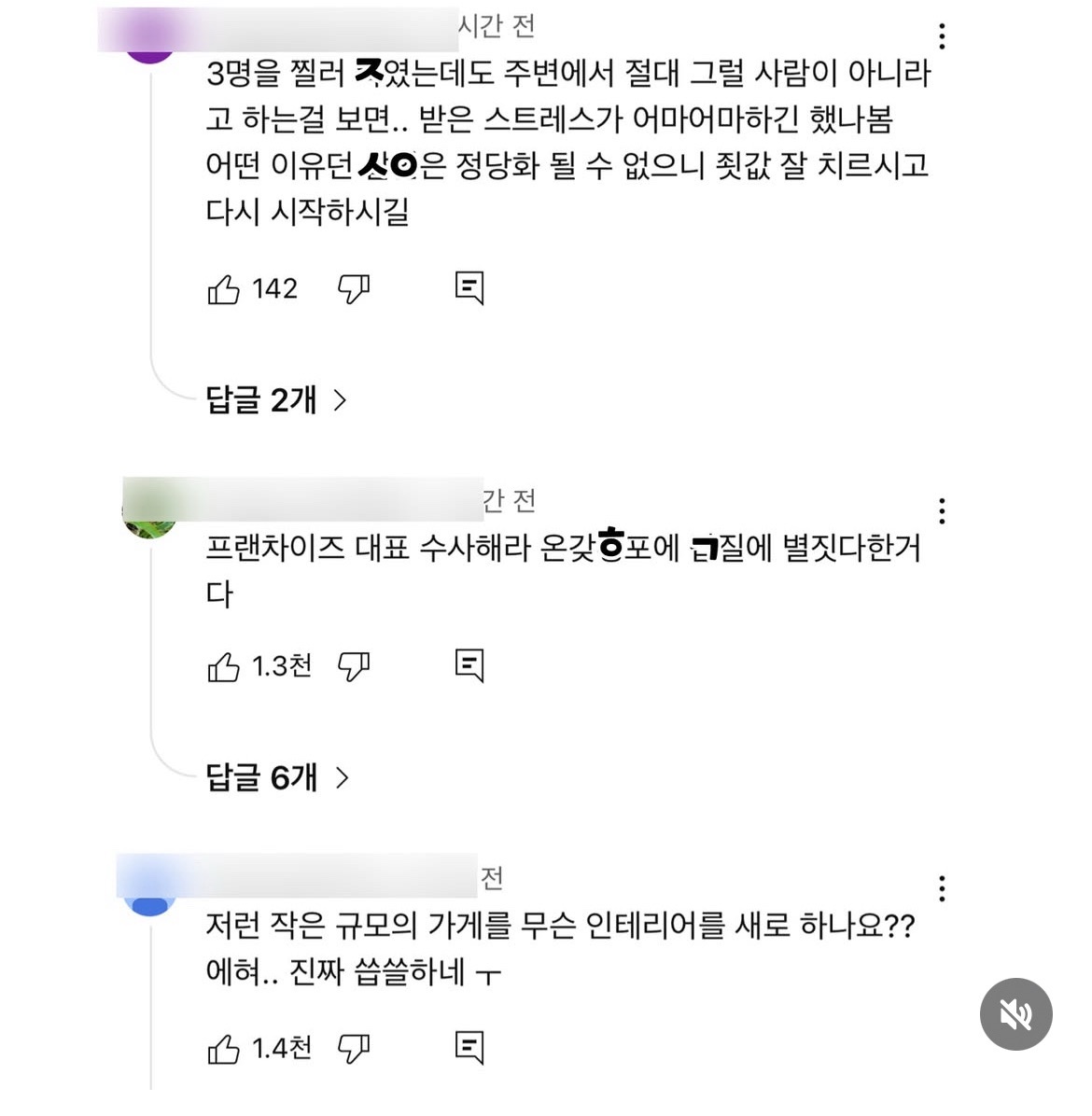The width and height of the screenshot is (1092, 1116).
Task: Dislike the comment with 142 likes
Action: (x=353, y=289)
